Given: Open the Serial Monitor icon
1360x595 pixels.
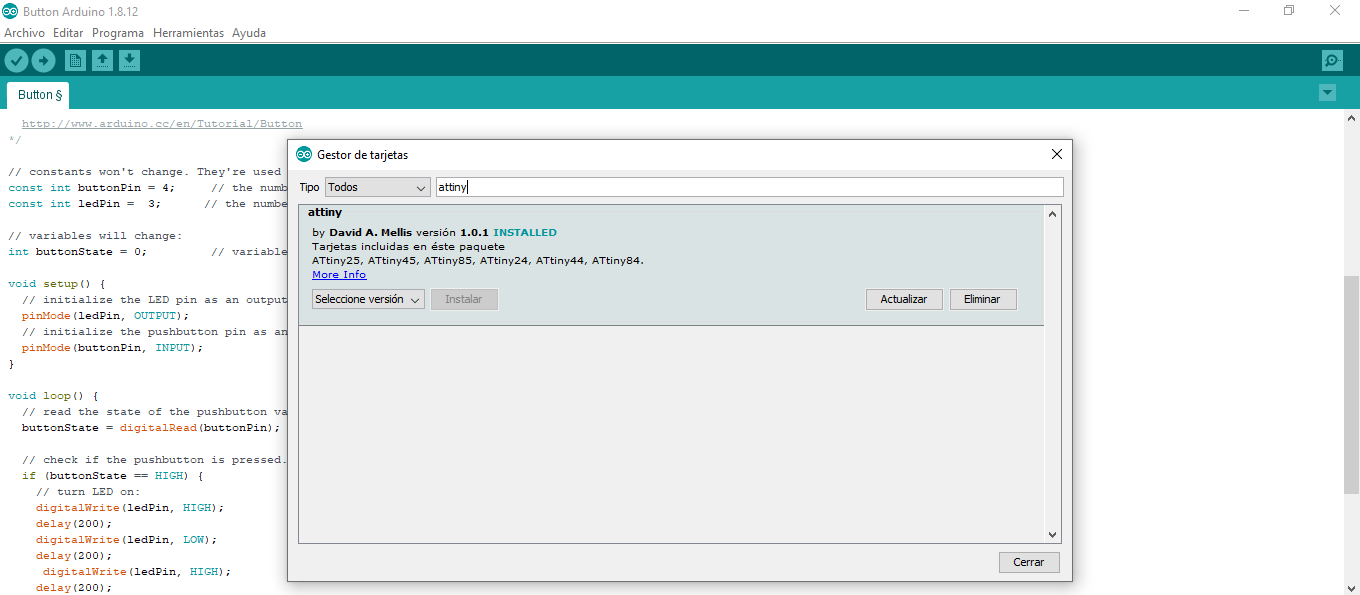Looking at the screenshot, I should point(1332,61).
